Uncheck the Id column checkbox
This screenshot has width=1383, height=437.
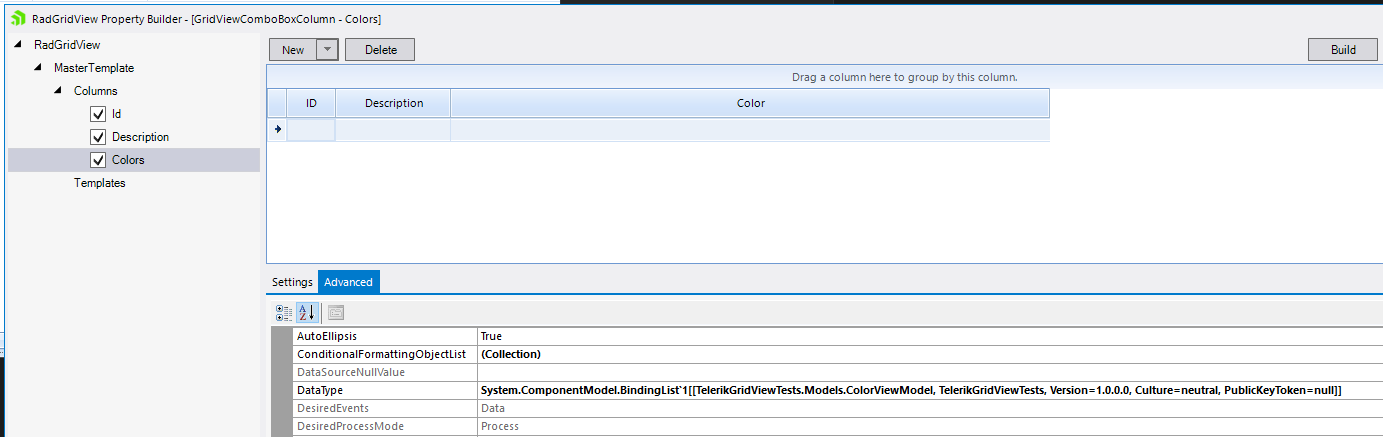(98, 114)
